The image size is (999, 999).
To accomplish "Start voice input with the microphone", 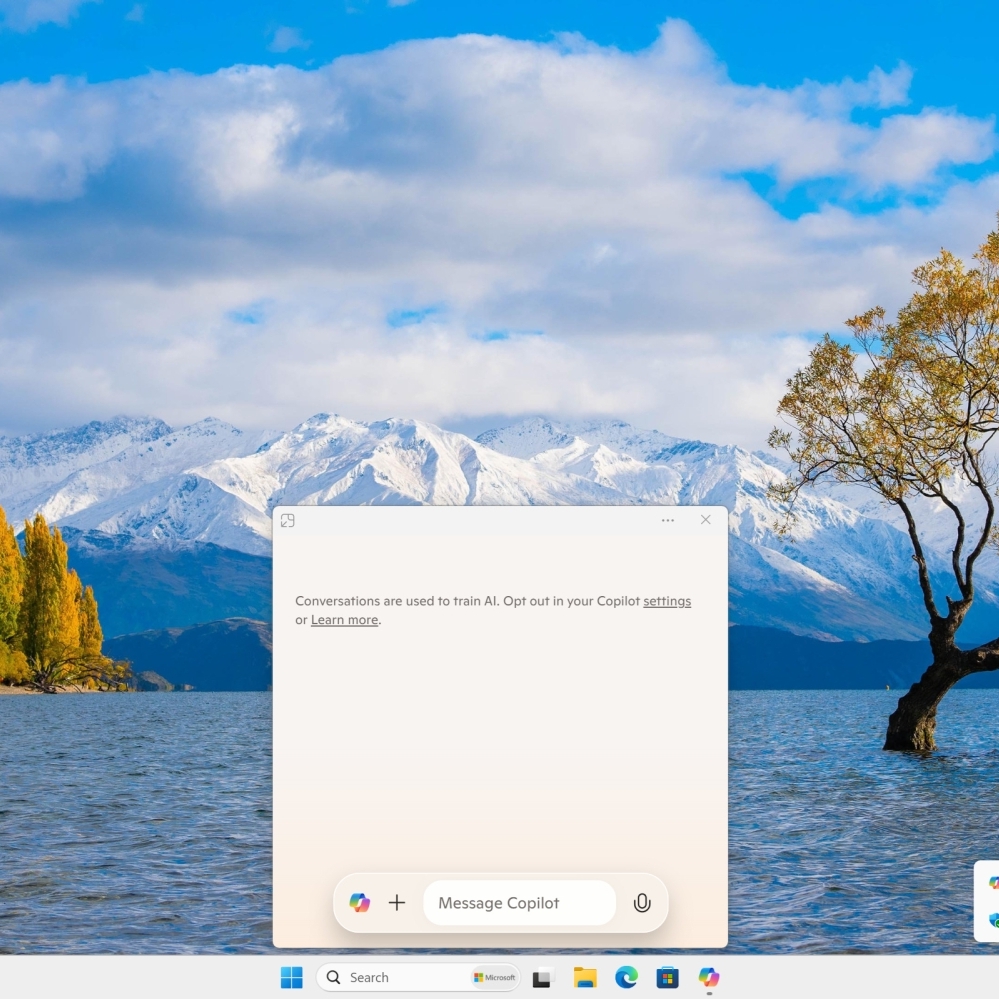I will pyautogui.click(x=642, y=903).
